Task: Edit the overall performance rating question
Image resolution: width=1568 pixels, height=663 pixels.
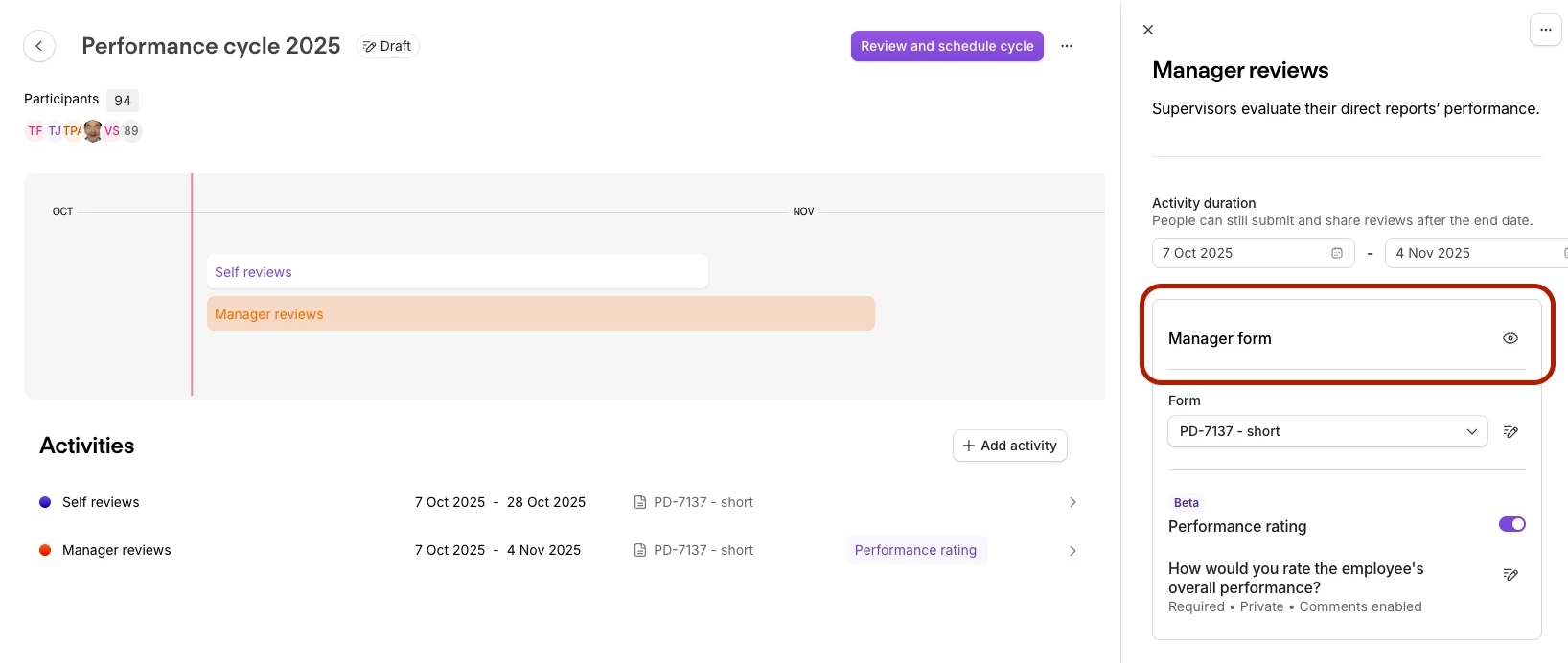Action: pyautogui.click(x=1510, y=575)
